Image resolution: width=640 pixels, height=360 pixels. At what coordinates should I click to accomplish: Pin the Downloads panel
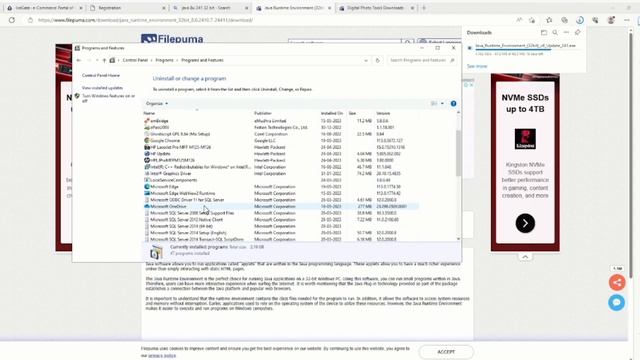pyautogui.click(x=578, y=32)
